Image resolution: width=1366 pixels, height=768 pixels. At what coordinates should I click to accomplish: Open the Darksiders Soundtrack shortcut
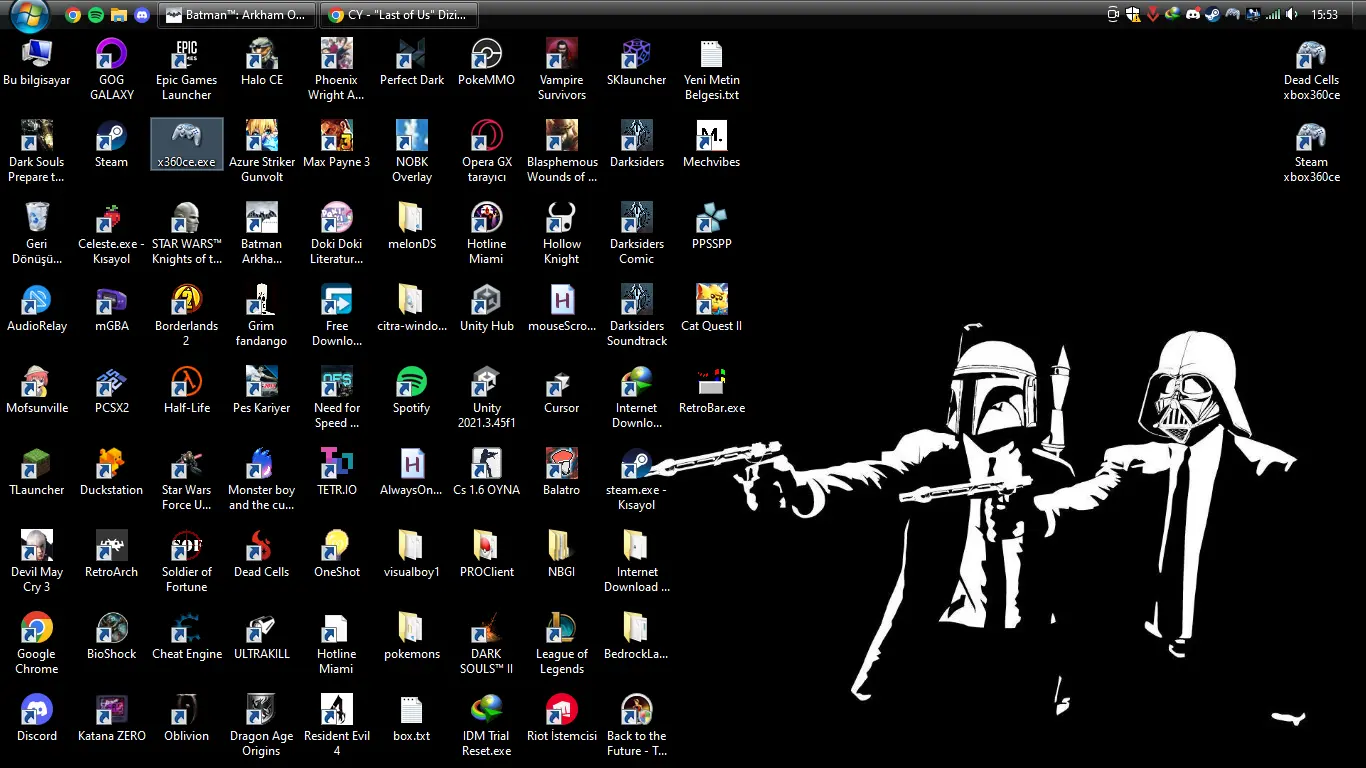tap(637, 315)
